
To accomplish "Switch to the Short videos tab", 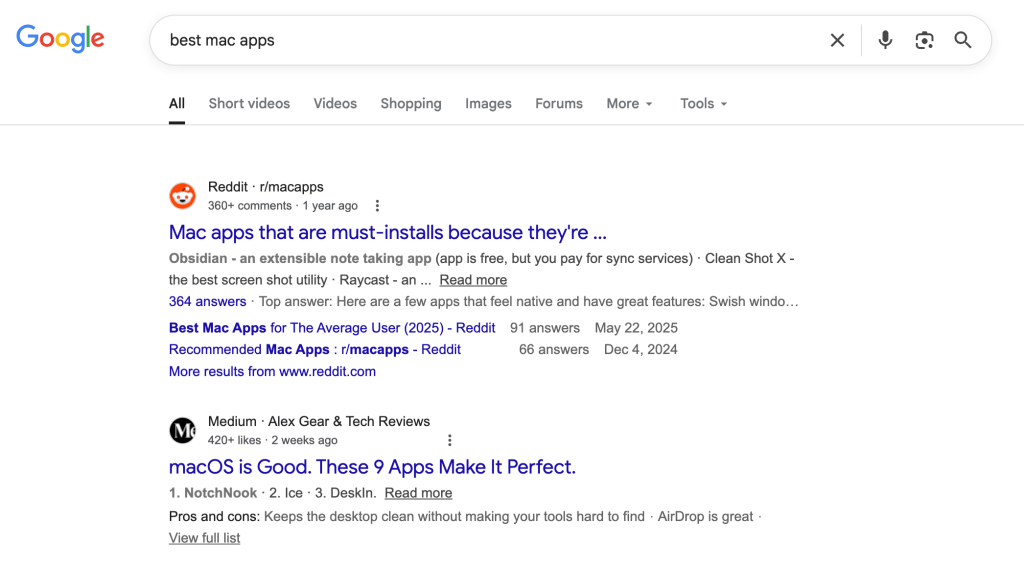I will [249, 104].
